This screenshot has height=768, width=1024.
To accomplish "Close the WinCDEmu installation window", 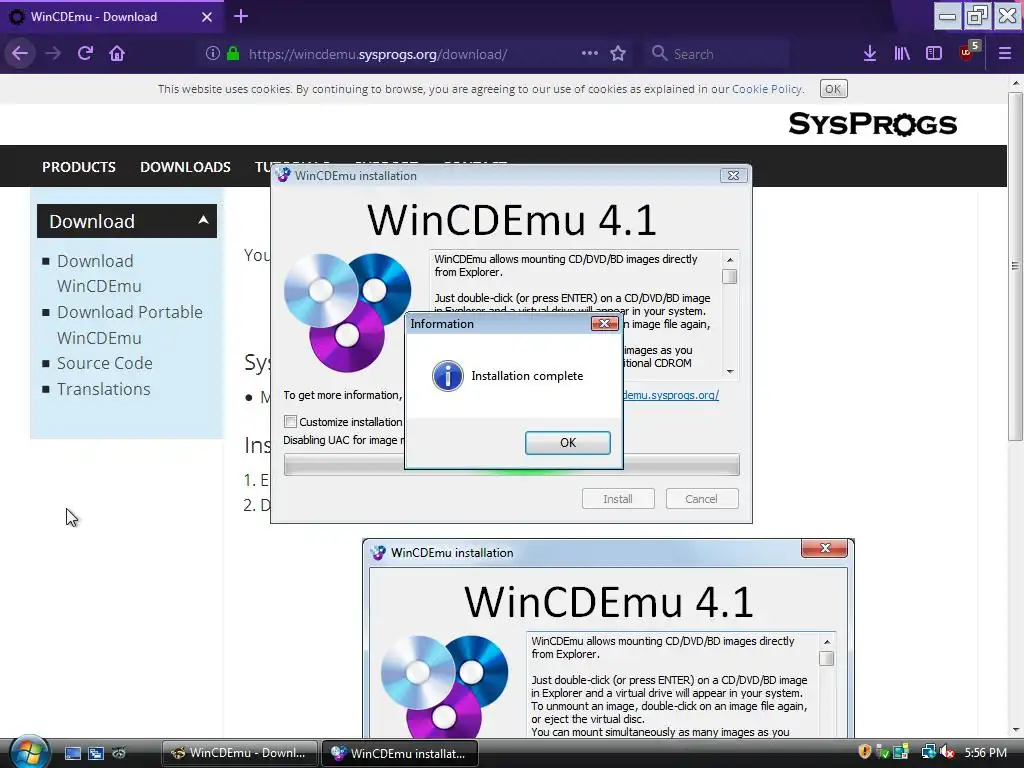I will (x=733, y=176).
